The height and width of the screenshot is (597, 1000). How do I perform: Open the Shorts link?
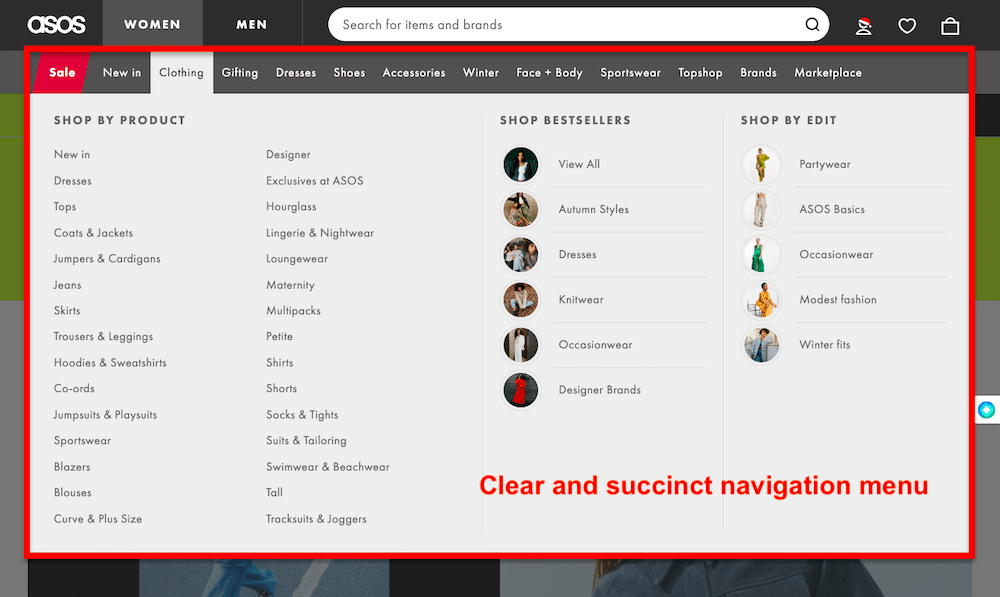(281, 388)
